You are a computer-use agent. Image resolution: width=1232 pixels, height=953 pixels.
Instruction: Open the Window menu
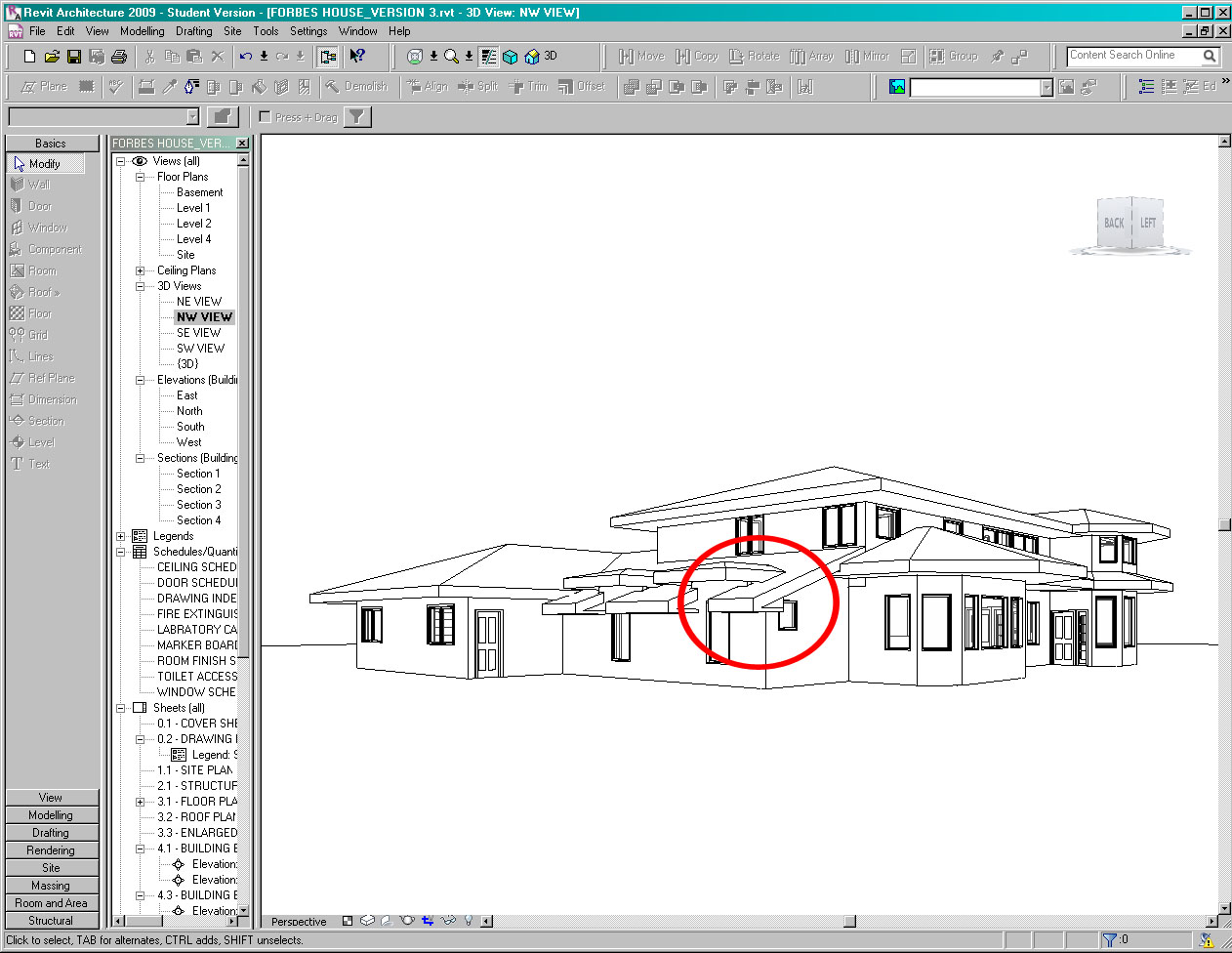tap(358, 31)
